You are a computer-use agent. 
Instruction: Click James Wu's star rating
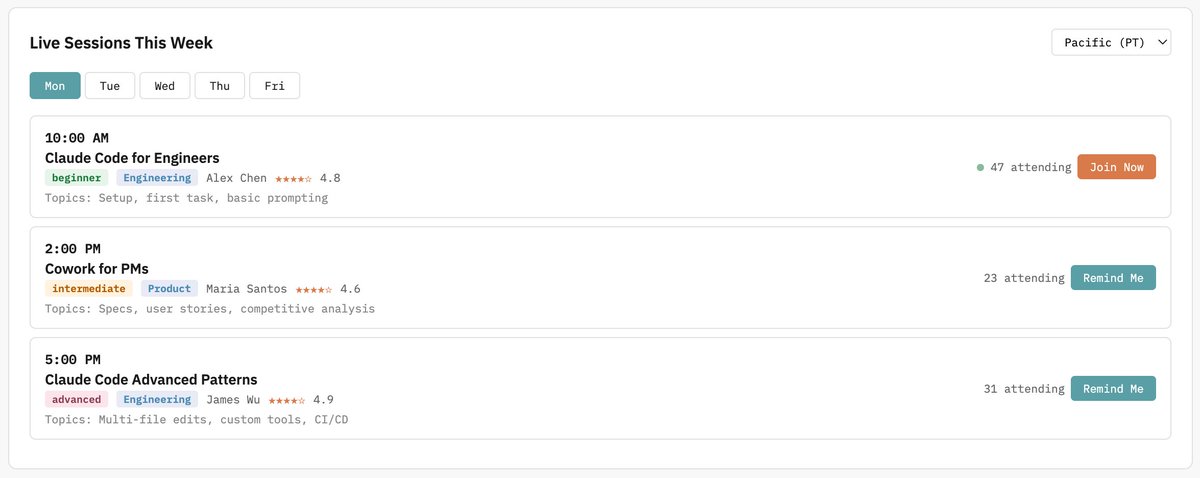click(286, 400)
